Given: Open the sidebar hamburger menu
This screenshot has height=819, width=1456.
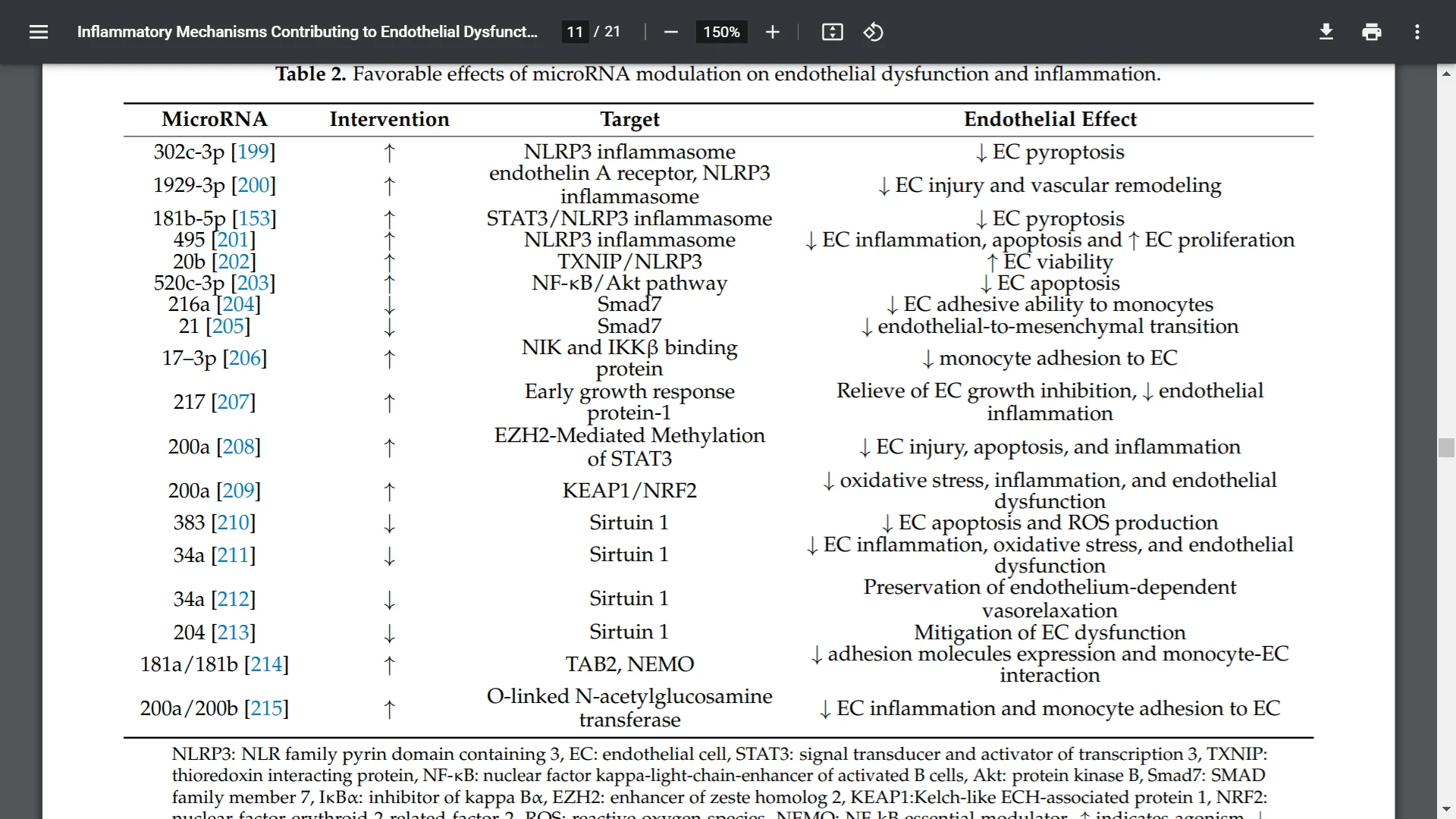Looking at the screenshot, I should (x=39, y=32).
